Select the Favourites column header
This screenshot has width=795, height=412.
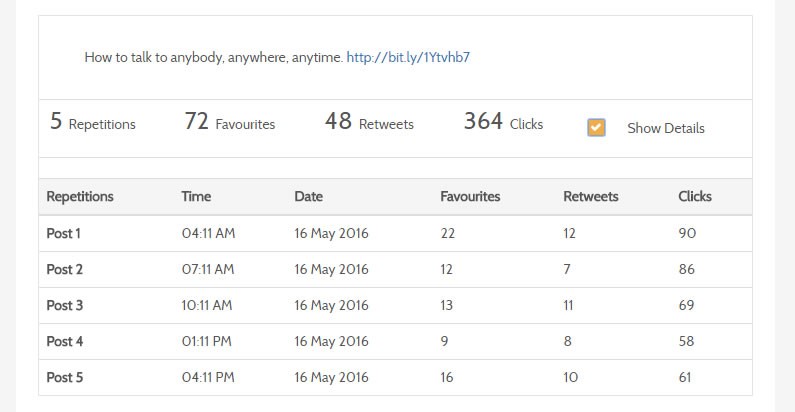(470, 197)
